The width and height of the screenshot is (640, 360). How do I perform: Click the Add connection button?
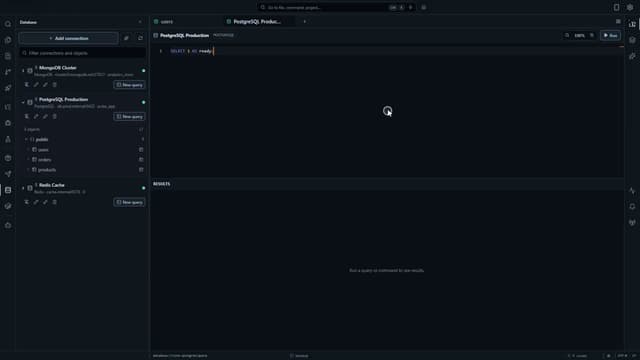click(x=69, y=38)
